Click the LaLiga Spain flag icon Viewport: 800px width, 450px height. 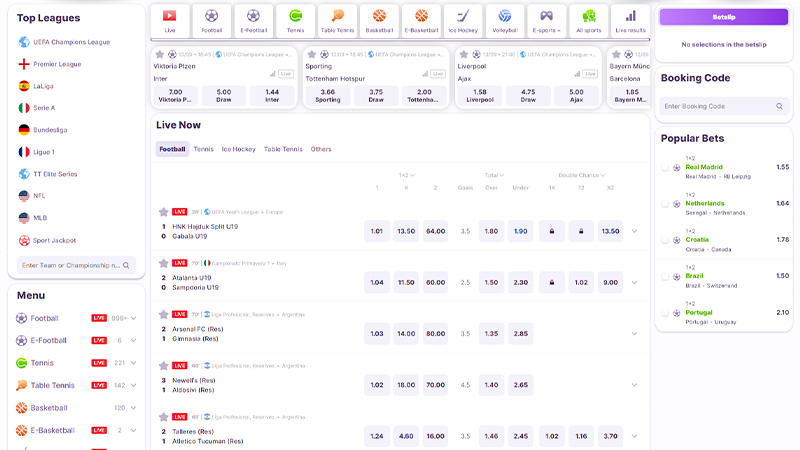(24, 86)
